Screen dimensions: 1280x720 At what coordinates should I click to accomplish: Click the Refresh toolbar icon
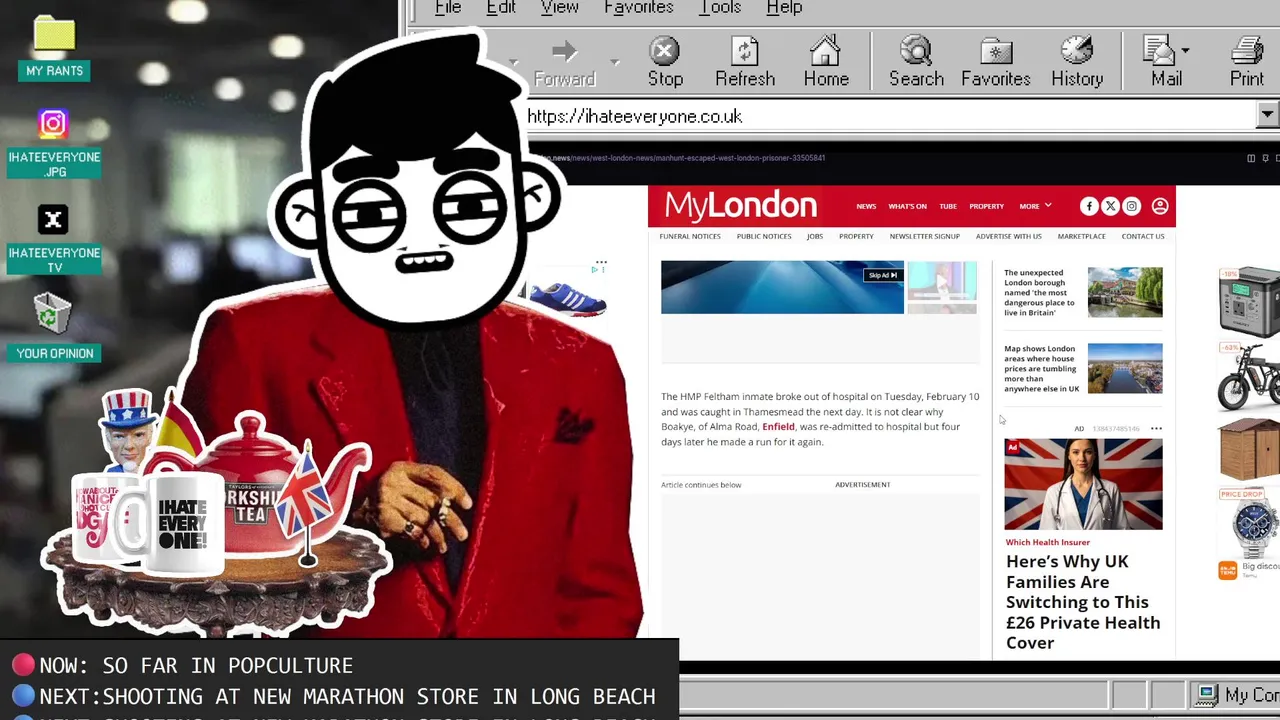(745, 62)
